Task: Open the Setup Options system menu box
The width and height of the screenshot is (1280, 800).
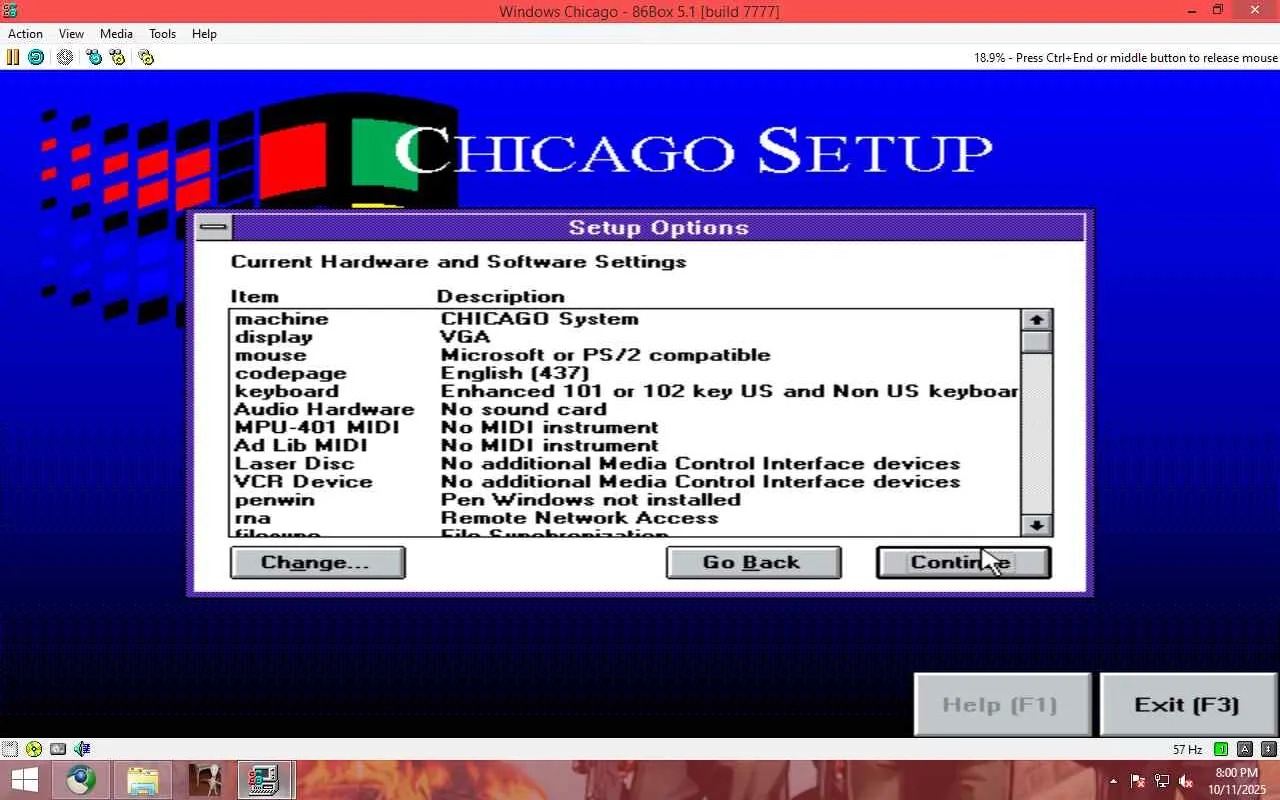Action: coord(214,227)
